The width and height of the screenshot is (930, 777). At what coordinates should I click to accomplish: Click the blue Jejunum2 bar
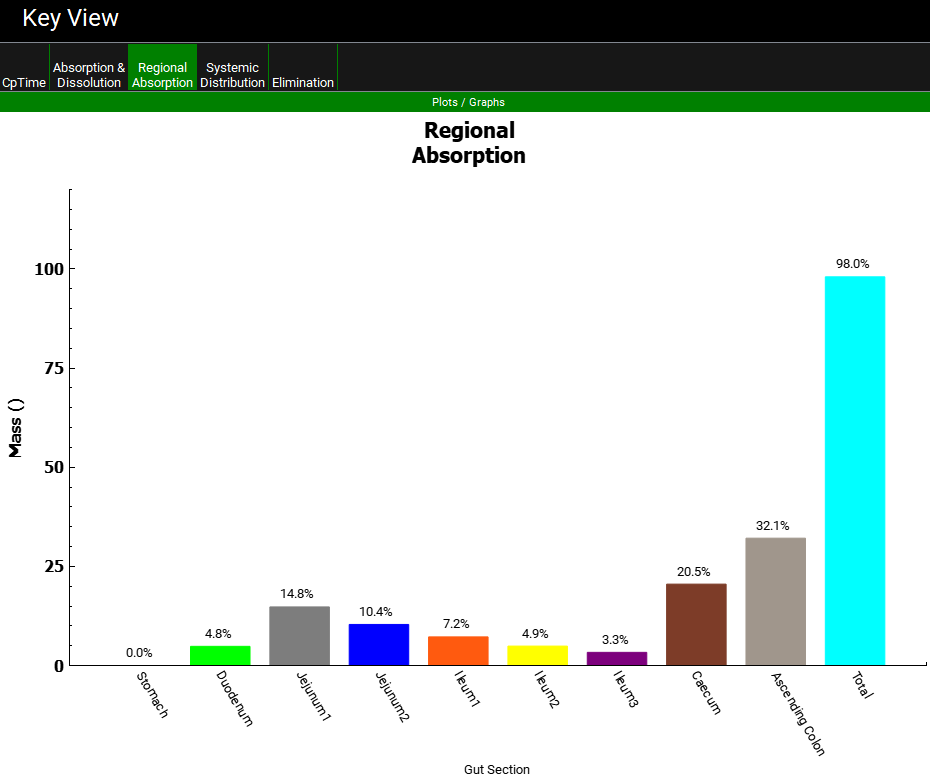379,644
